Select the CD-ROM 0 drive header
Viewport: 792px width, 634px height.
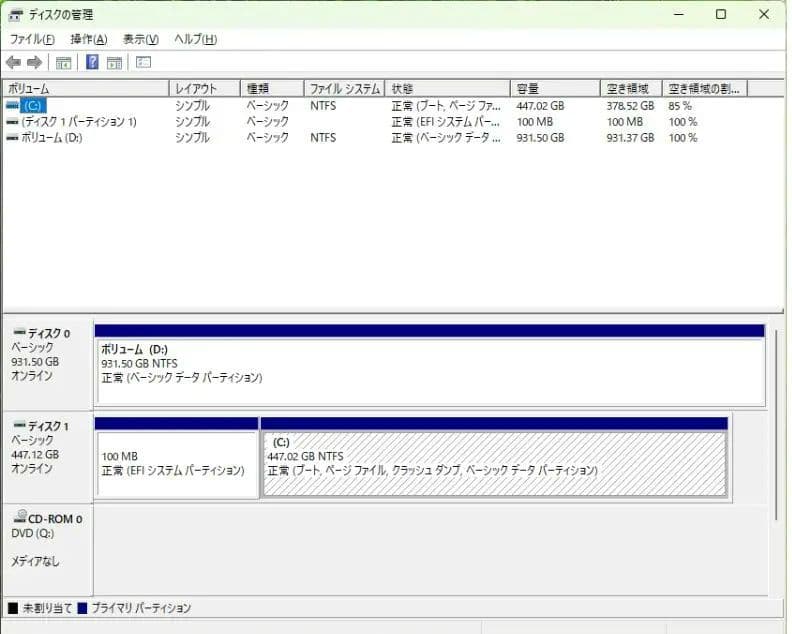pos(48,549)
